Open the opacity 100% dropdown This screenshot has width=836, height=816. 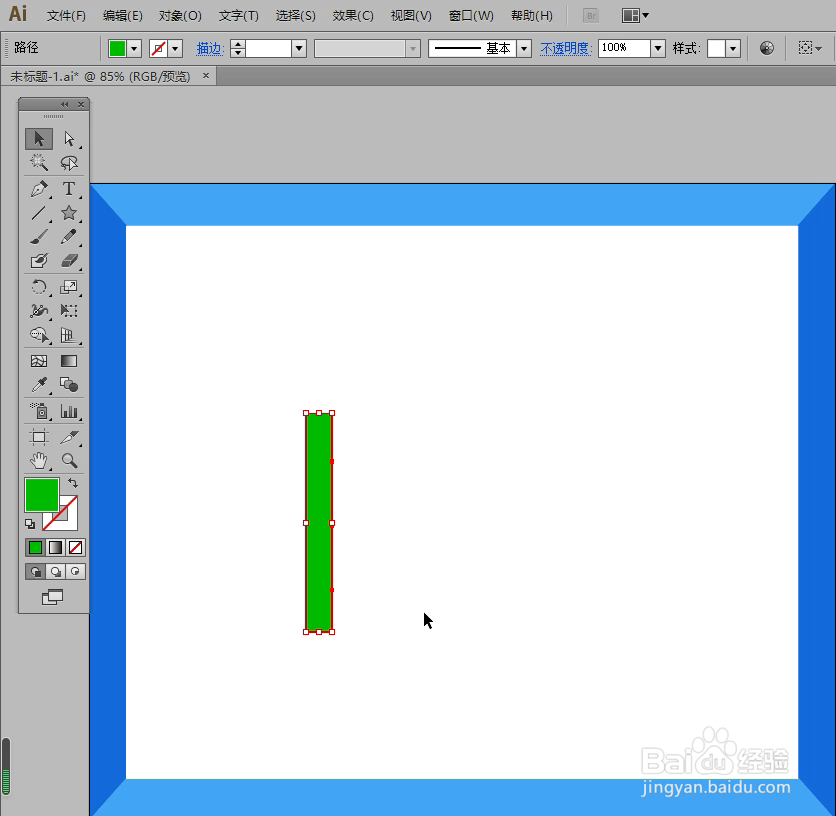click(x=658, y=49)
